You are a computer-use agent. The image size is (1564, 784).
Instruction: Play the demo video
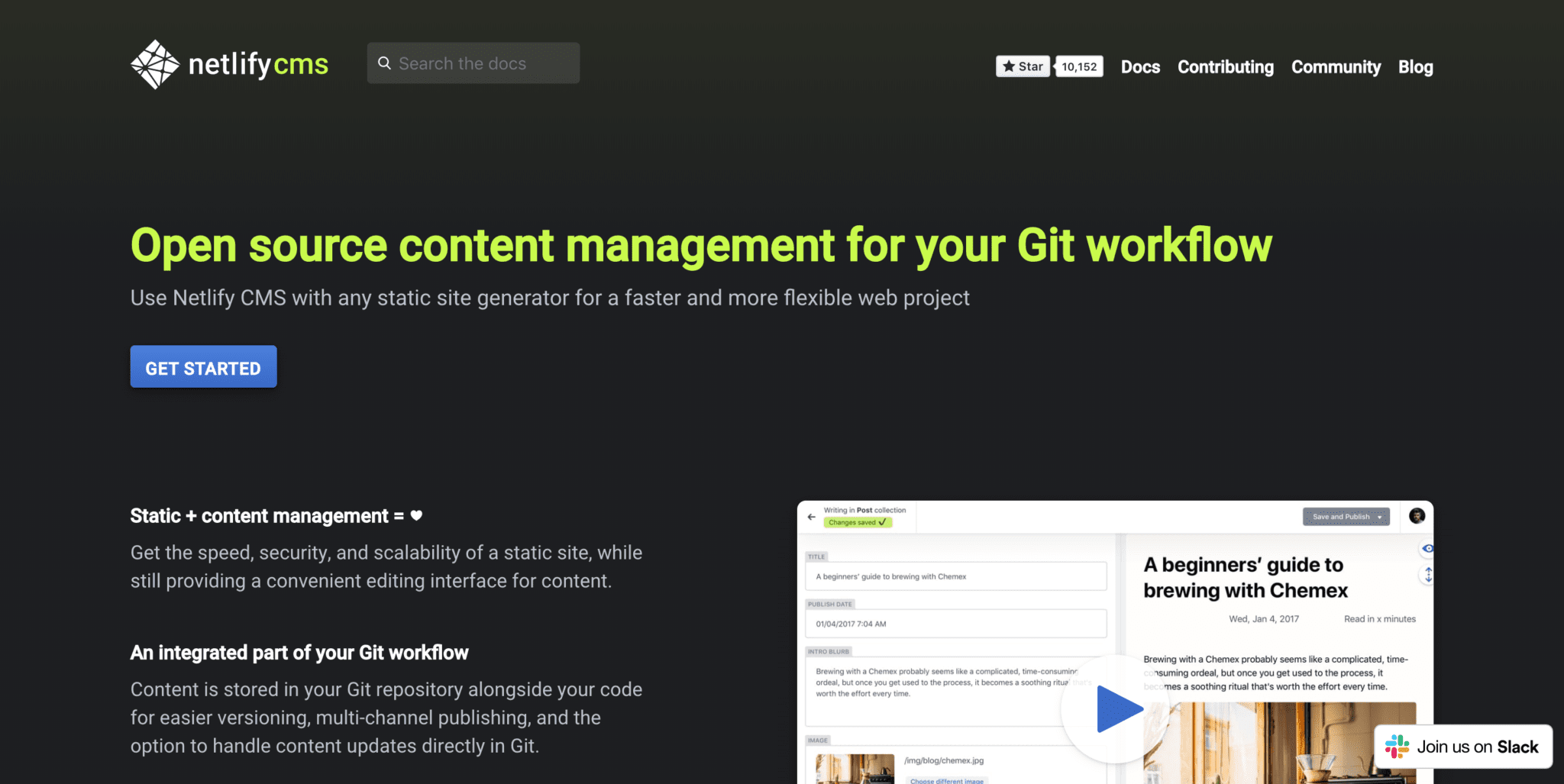[1116, 709]
